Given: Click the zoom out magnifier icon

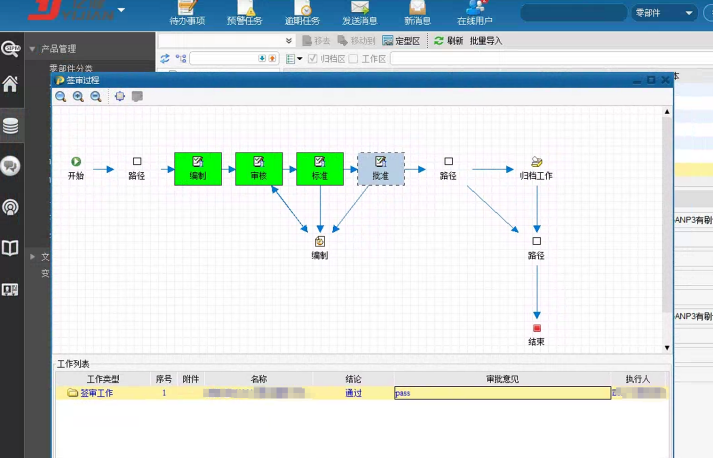Looking at the screenshot, I should click(x=95, y=96).
